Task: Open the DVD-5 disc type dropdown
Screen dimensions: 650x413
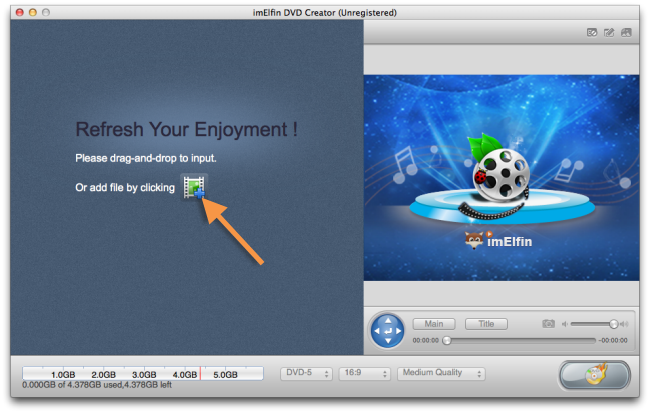Action: point(306,373)
